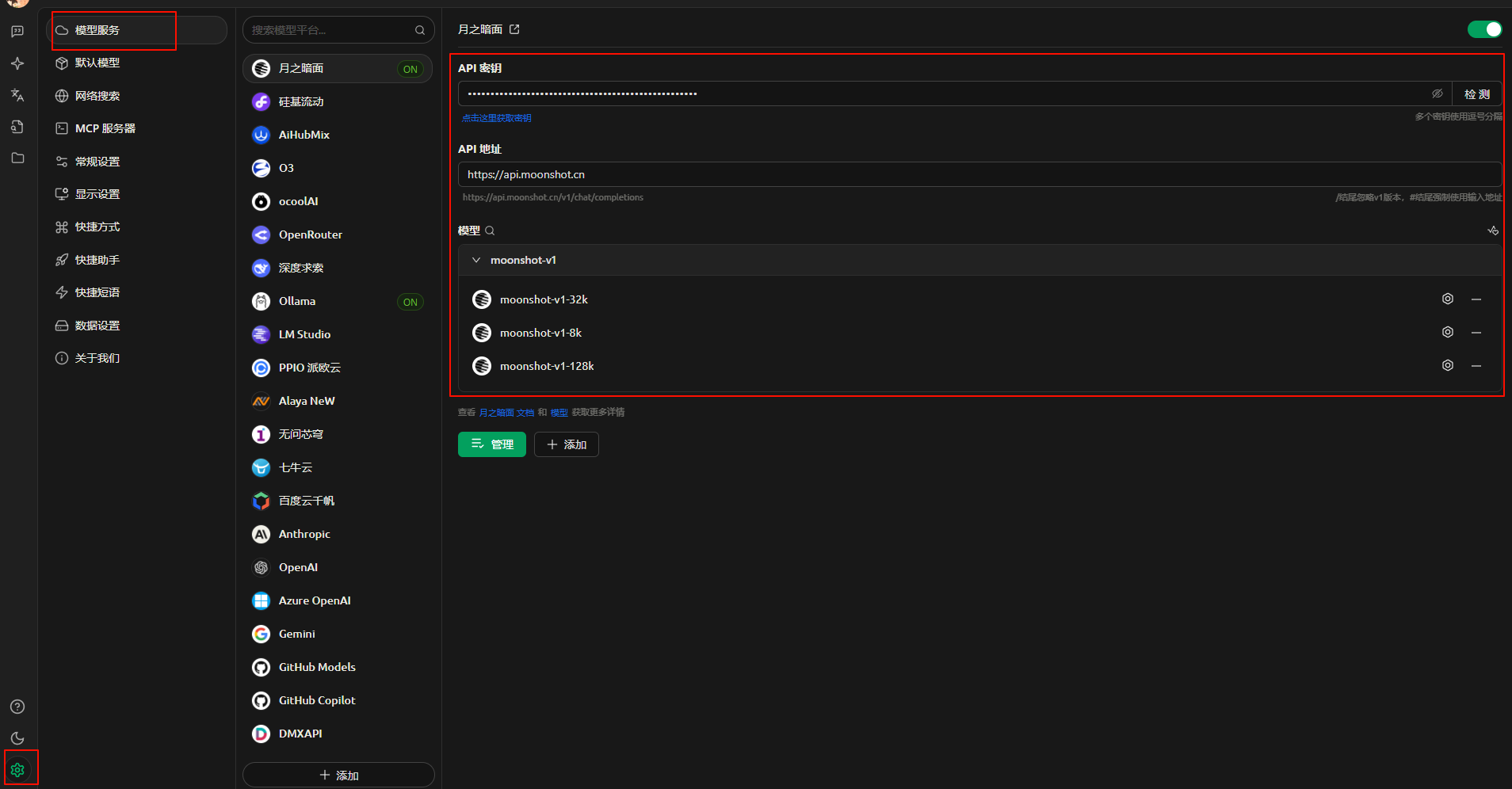Select 百度云千帆 provider
Image resolution: width=1512 pixels, height=789 pixels.
point(338,501)
